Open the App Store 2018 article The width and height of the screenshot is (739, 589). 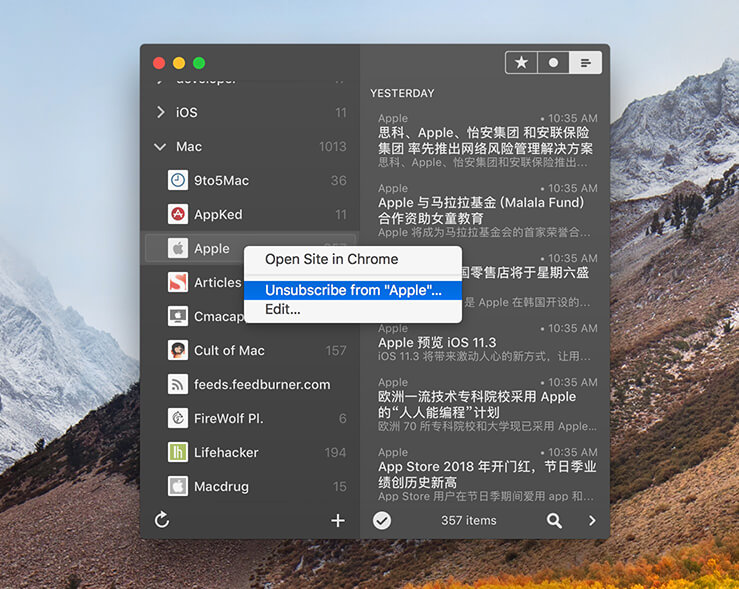(485, 474)
